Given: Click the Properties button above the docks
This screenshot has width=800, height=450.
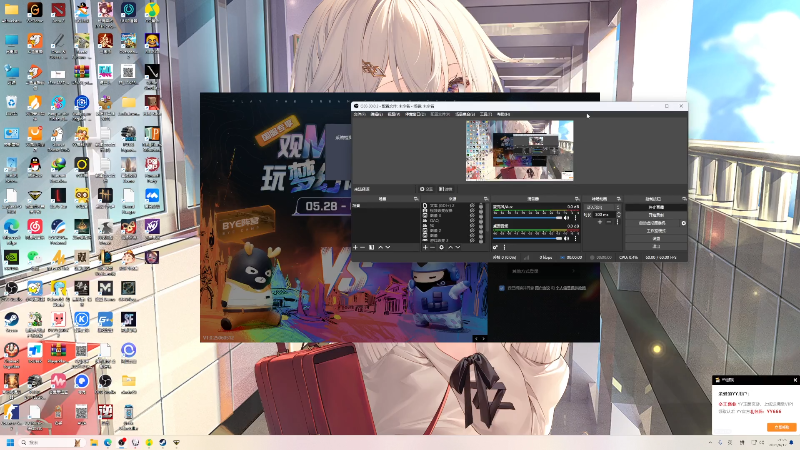Looking at the screenshot, I should [x=426, y=189].
